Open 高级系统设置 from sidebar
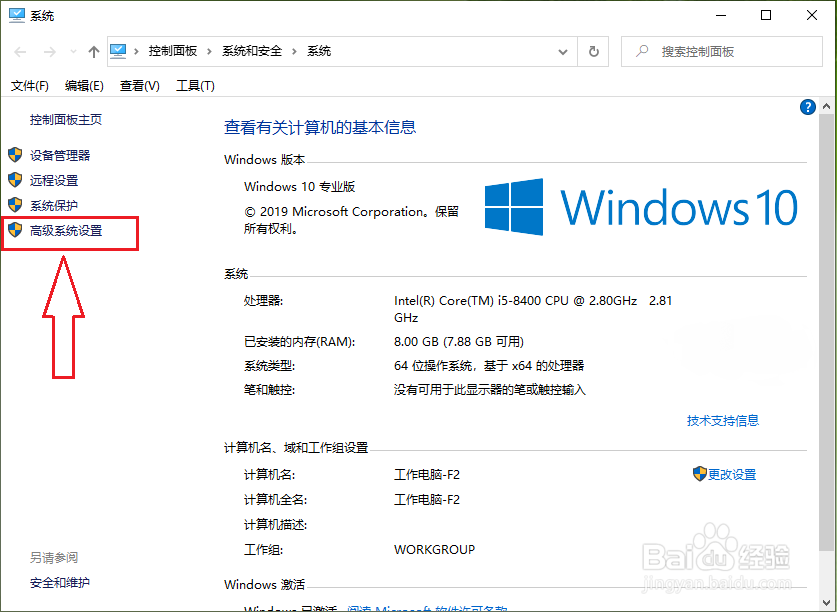 [66, 231]
